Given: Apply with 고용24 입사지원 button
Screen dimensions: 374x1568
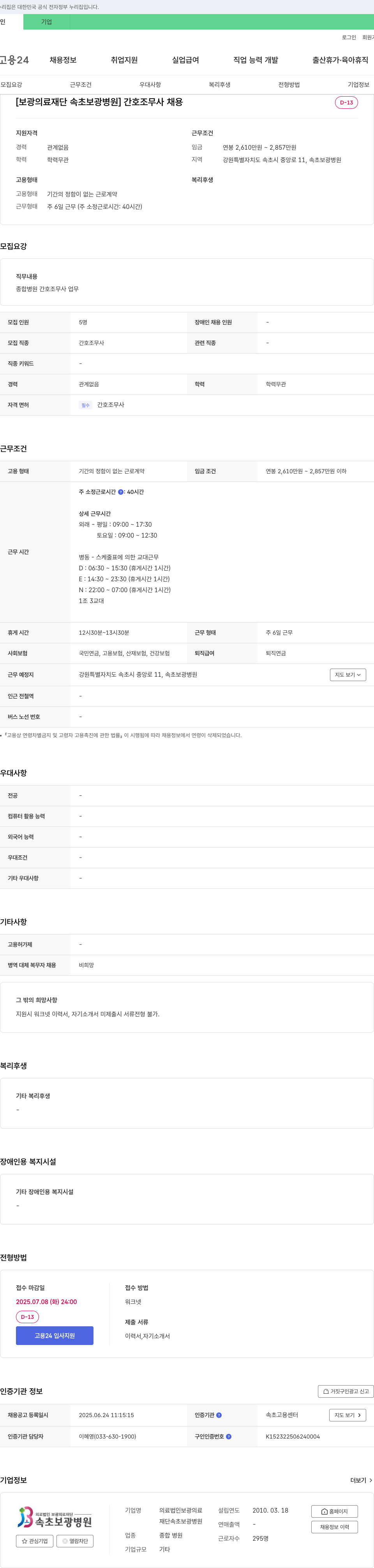Looking at the screenshot, I should [55, 1336].
